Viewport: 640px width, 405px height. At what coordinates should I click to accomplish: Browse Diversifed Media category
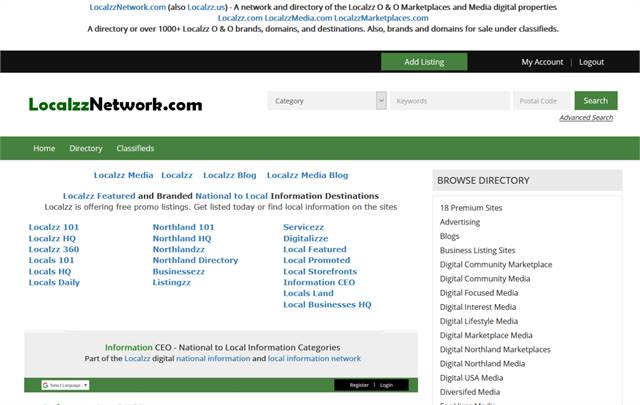click(470, 392)
